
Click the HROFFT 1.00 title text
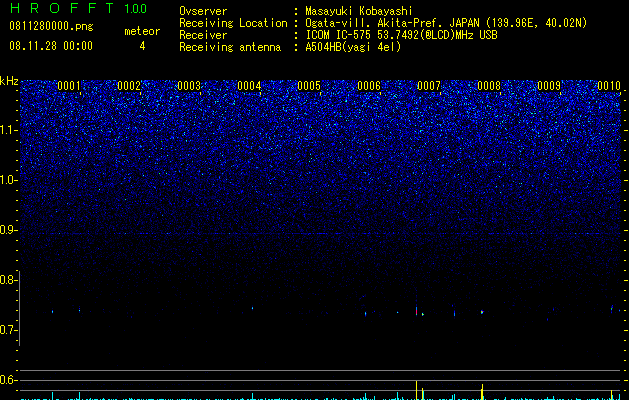click(78, 8)
